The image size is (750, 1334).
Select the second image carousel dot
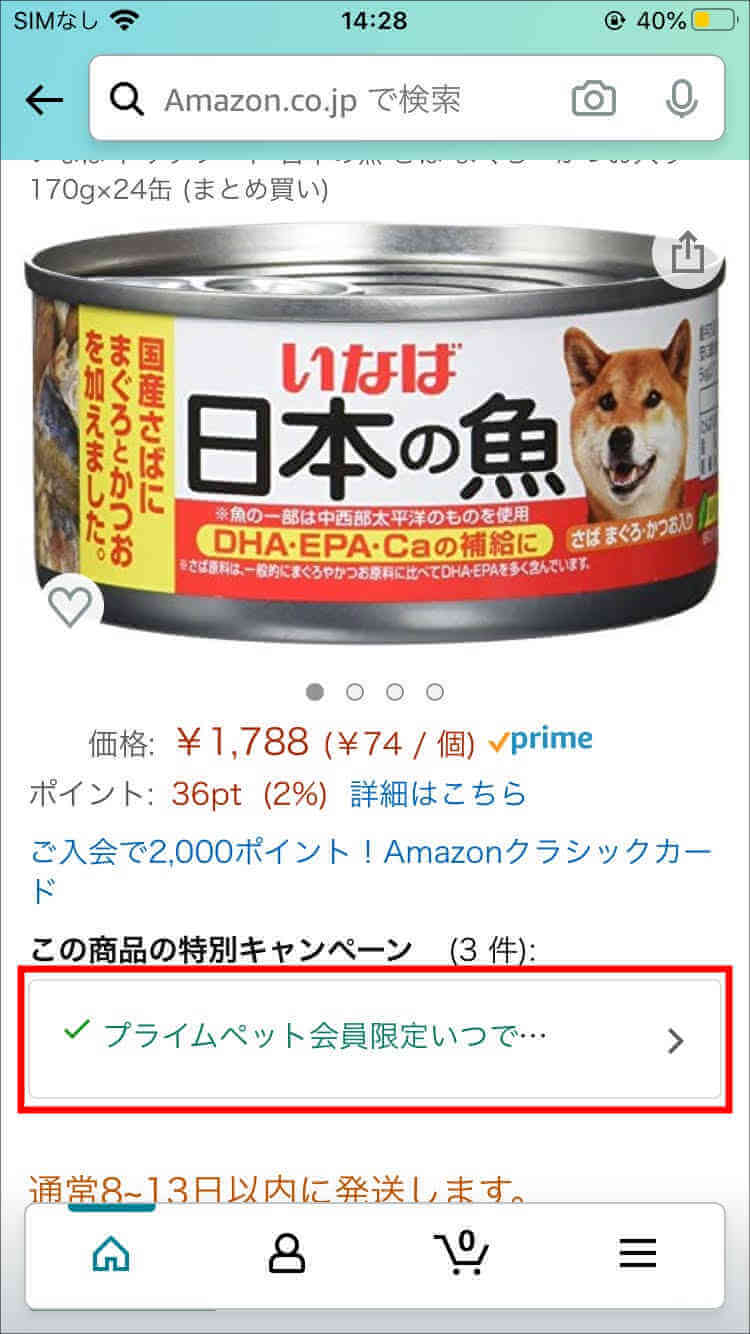(x=355, y=691)
